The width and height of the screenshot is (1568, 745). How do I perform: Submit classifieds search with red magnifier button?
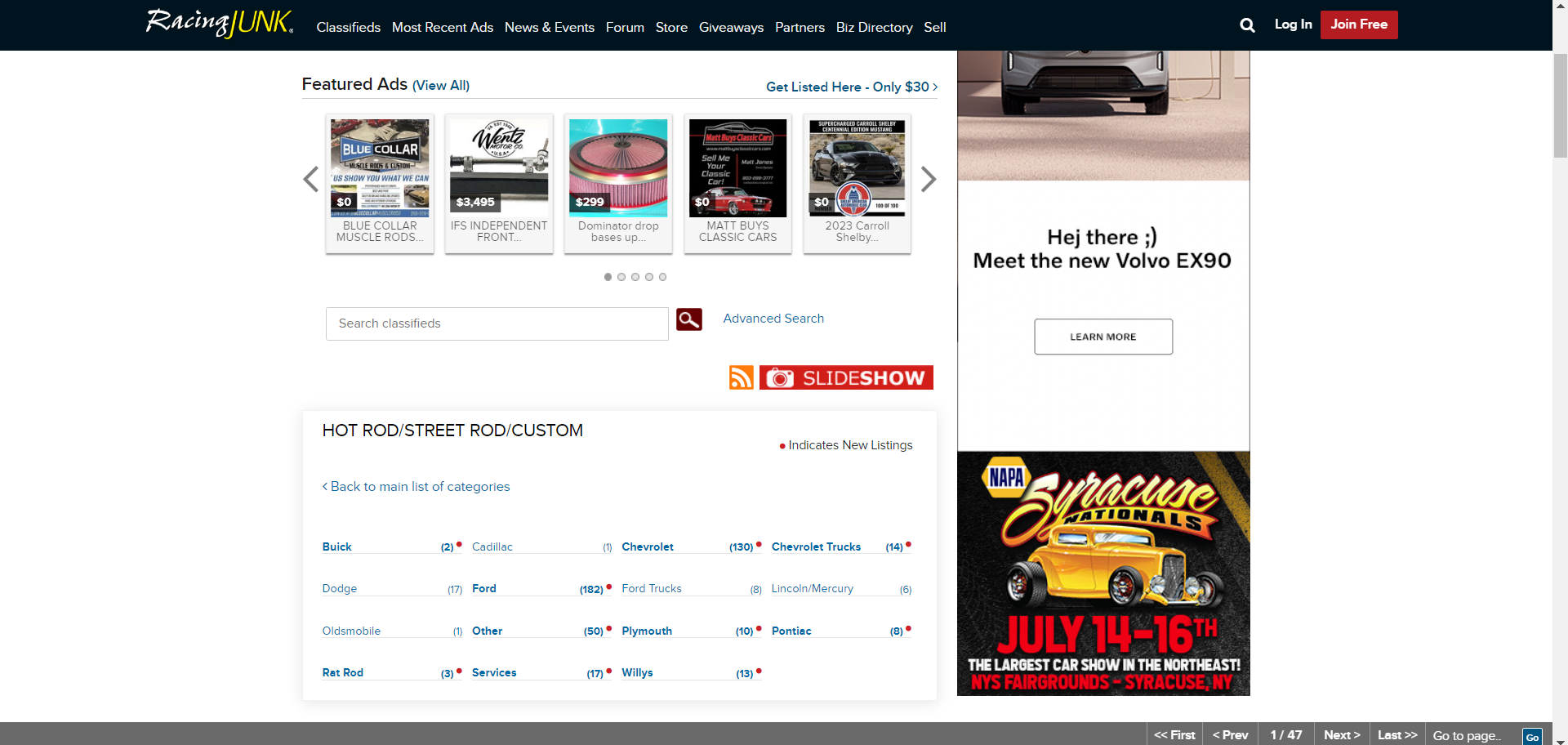[689, 319]
